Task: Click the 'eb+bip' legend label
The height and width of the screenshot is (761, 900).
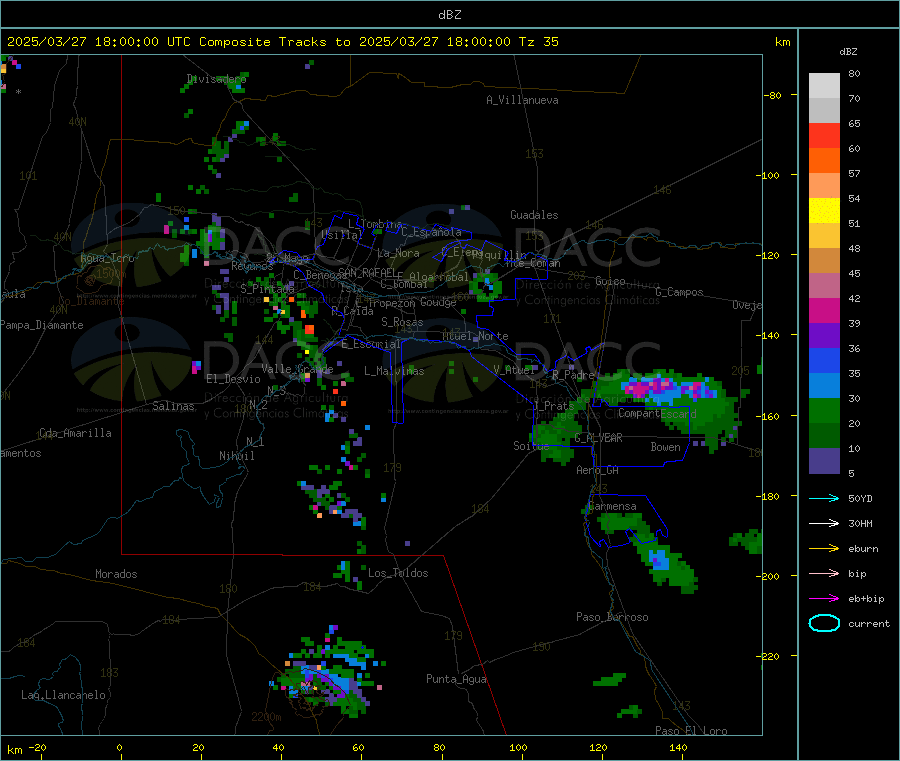Action: tap(866, 599)
